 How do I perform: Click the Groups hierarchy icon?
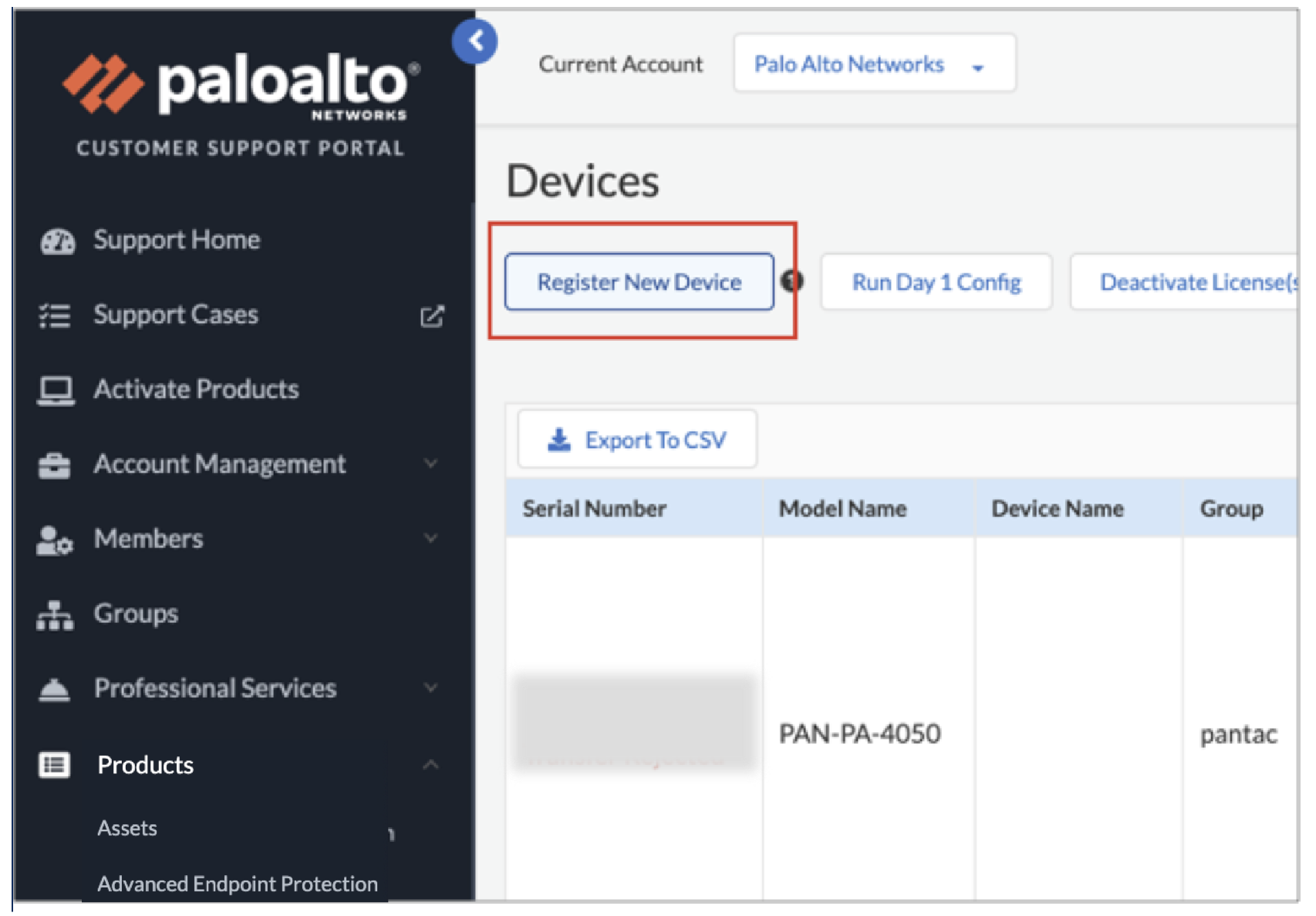[55, 615]
